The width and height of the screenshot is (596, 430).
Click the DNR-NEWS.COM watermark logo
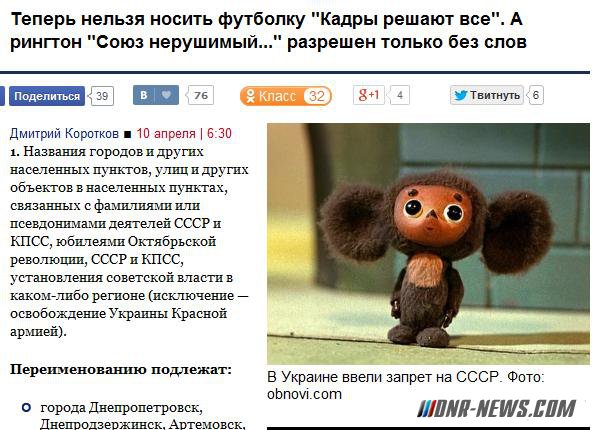tap(496, 409)
